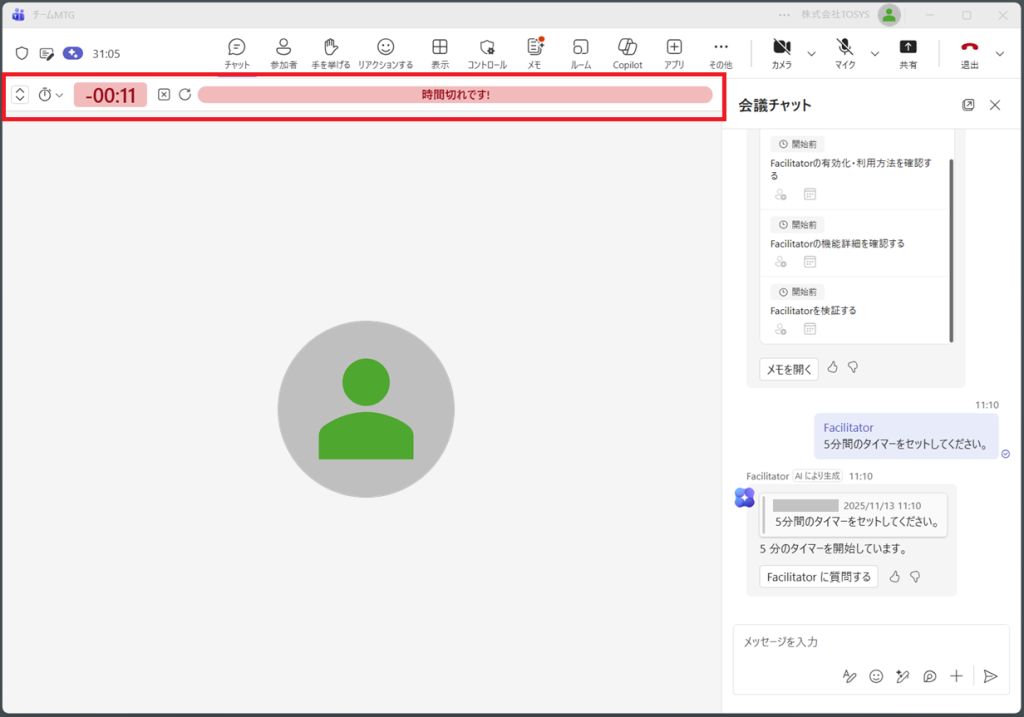Unmute the microphone with マイク
The image size is (1024, 717).
[845, 52]
